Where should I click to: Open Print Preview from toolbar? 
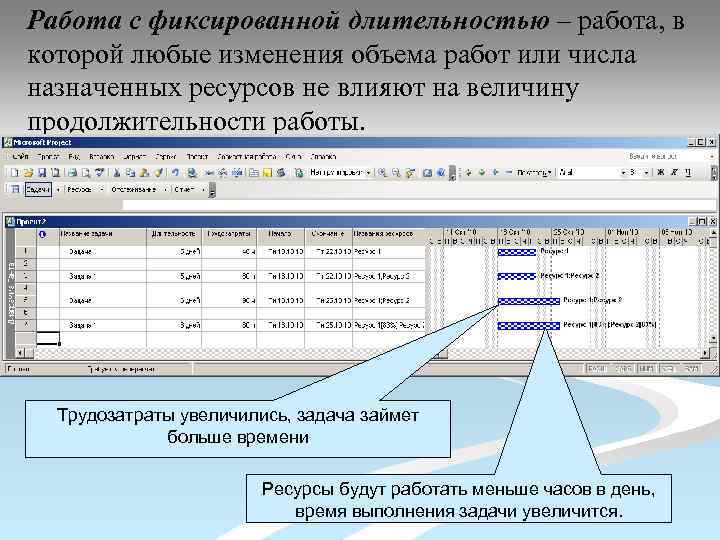click(86, 173)
